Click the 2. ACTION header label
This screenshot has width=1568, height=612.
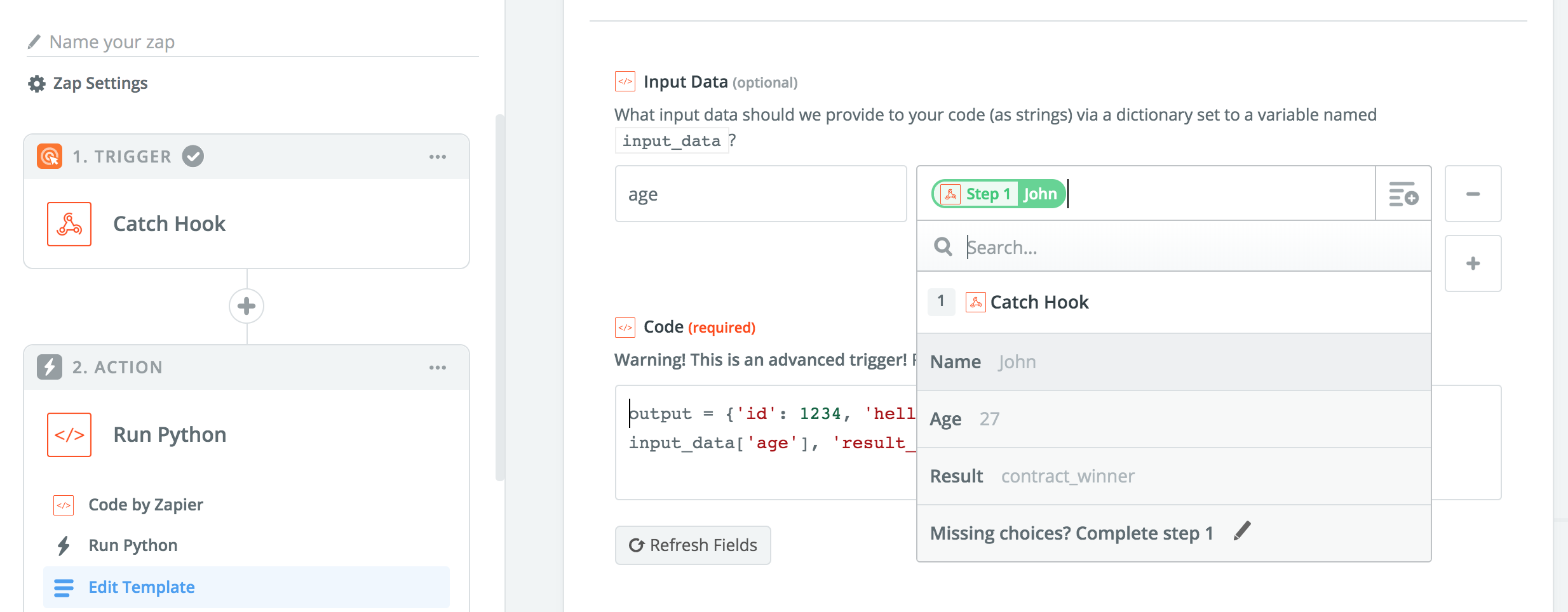[x=118, y=368]
